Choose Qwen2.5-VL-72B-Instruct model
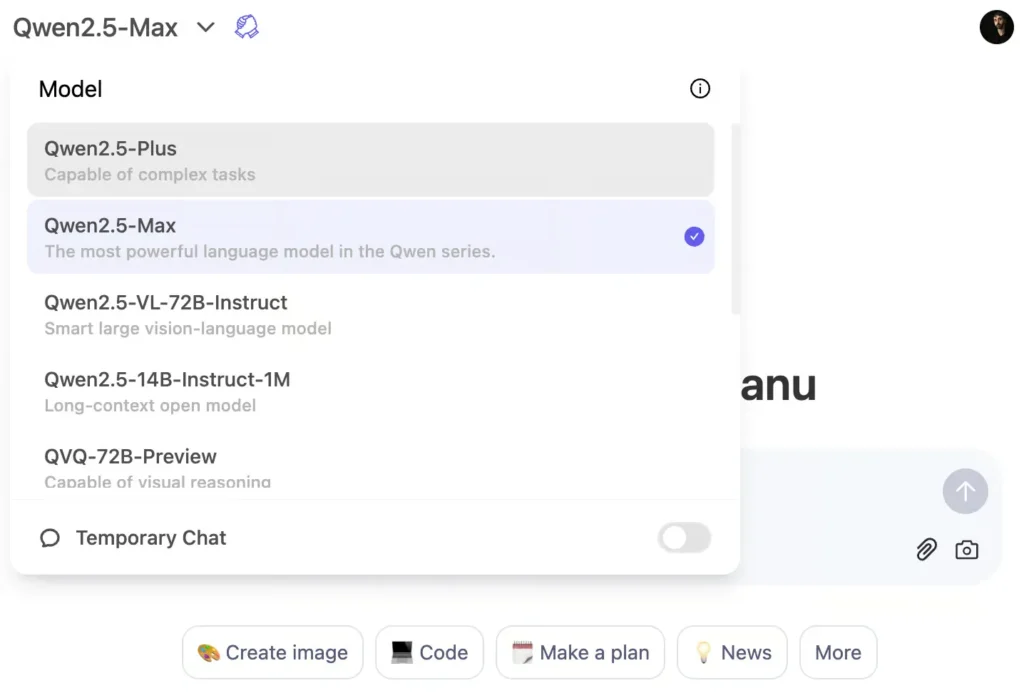 pos(370,314)
